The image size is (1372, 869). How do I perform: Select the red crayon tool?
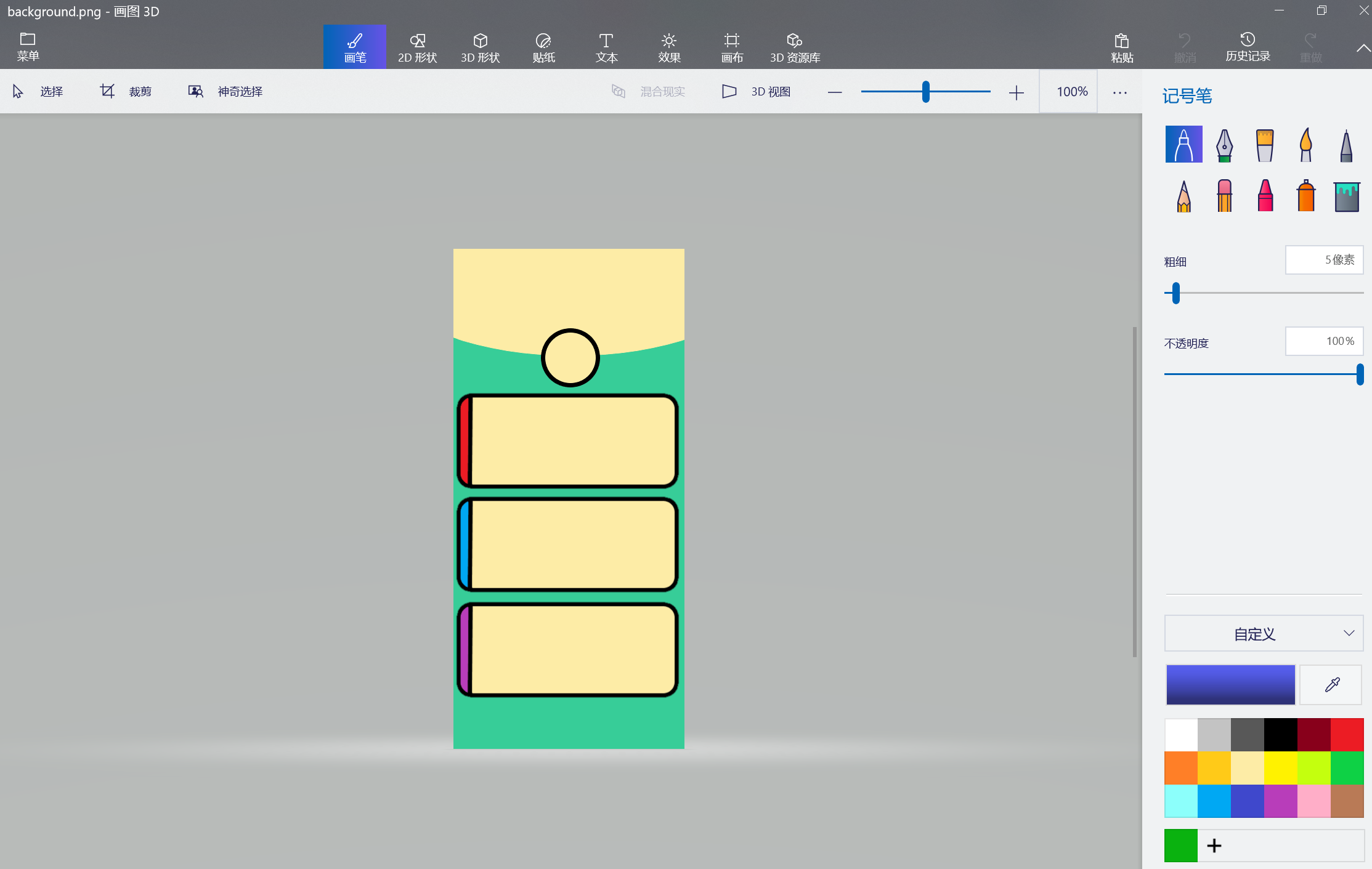1265,196
